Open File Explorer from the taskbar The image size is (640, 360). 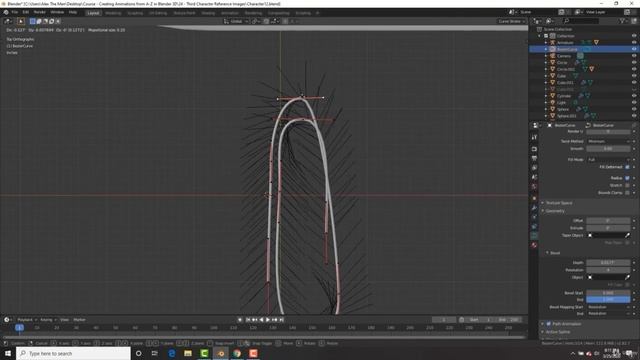tap(188, 353)
